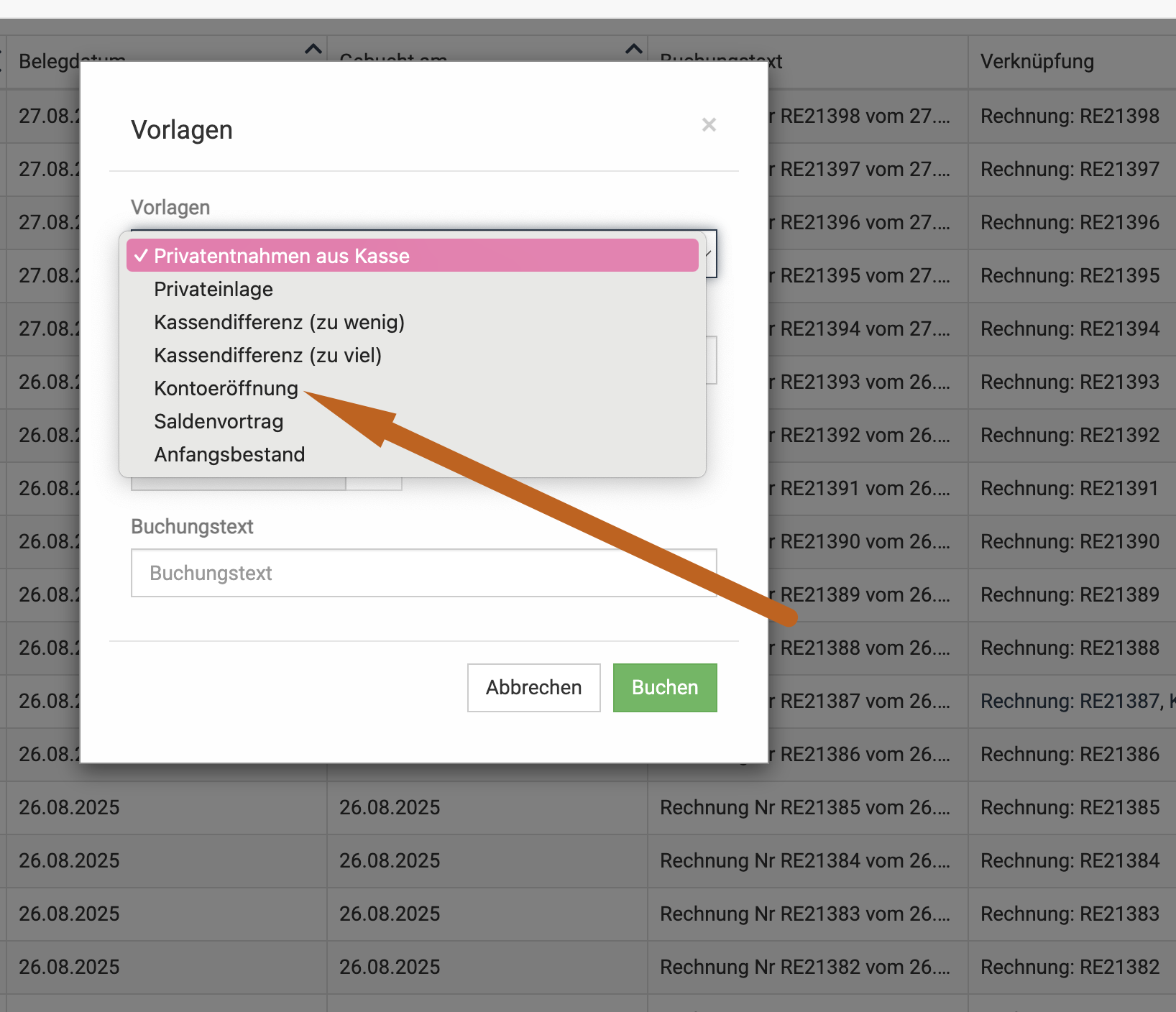Image resolution: width=1176 pixels, height=1012 pixels.
Task: Open linked invoice Rechnung: RE21398
Action: 1070,116
